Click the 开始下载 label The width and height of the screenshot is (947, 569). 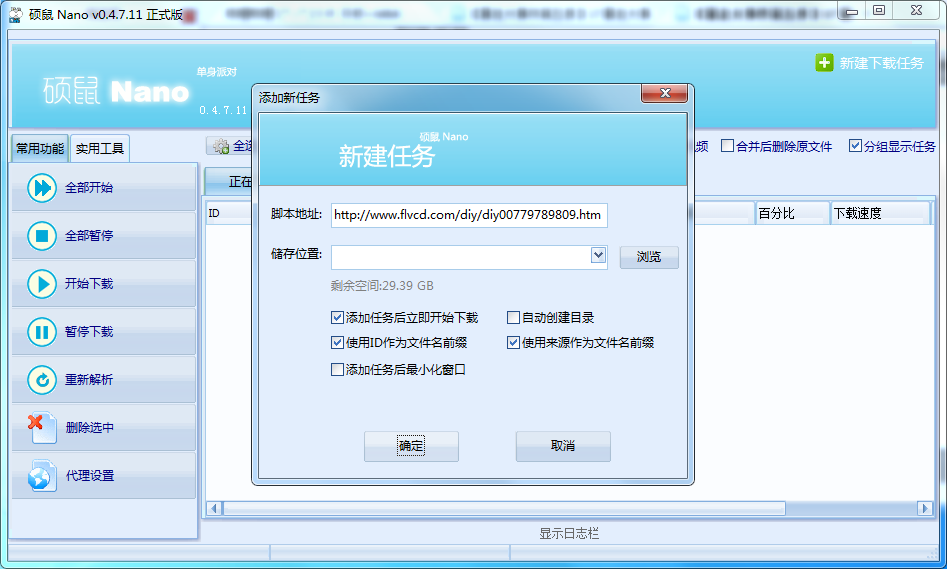point(89,283)
